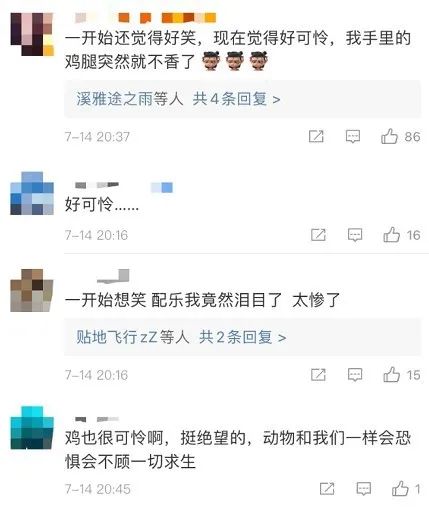Open user 溪雅途之雨 profile link

tap(114, 99)
